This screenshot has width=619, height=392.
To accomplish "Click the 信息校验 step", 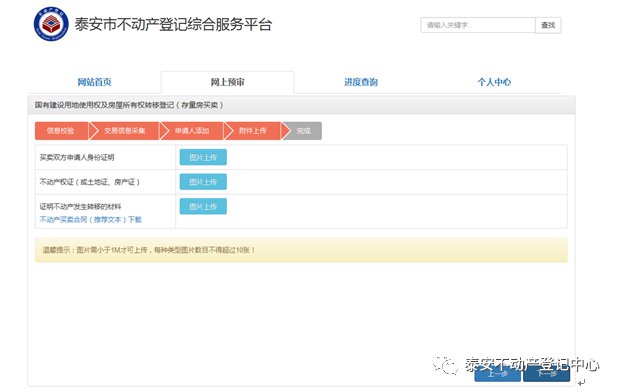I will pyautogui.click(x=61, y=131).
